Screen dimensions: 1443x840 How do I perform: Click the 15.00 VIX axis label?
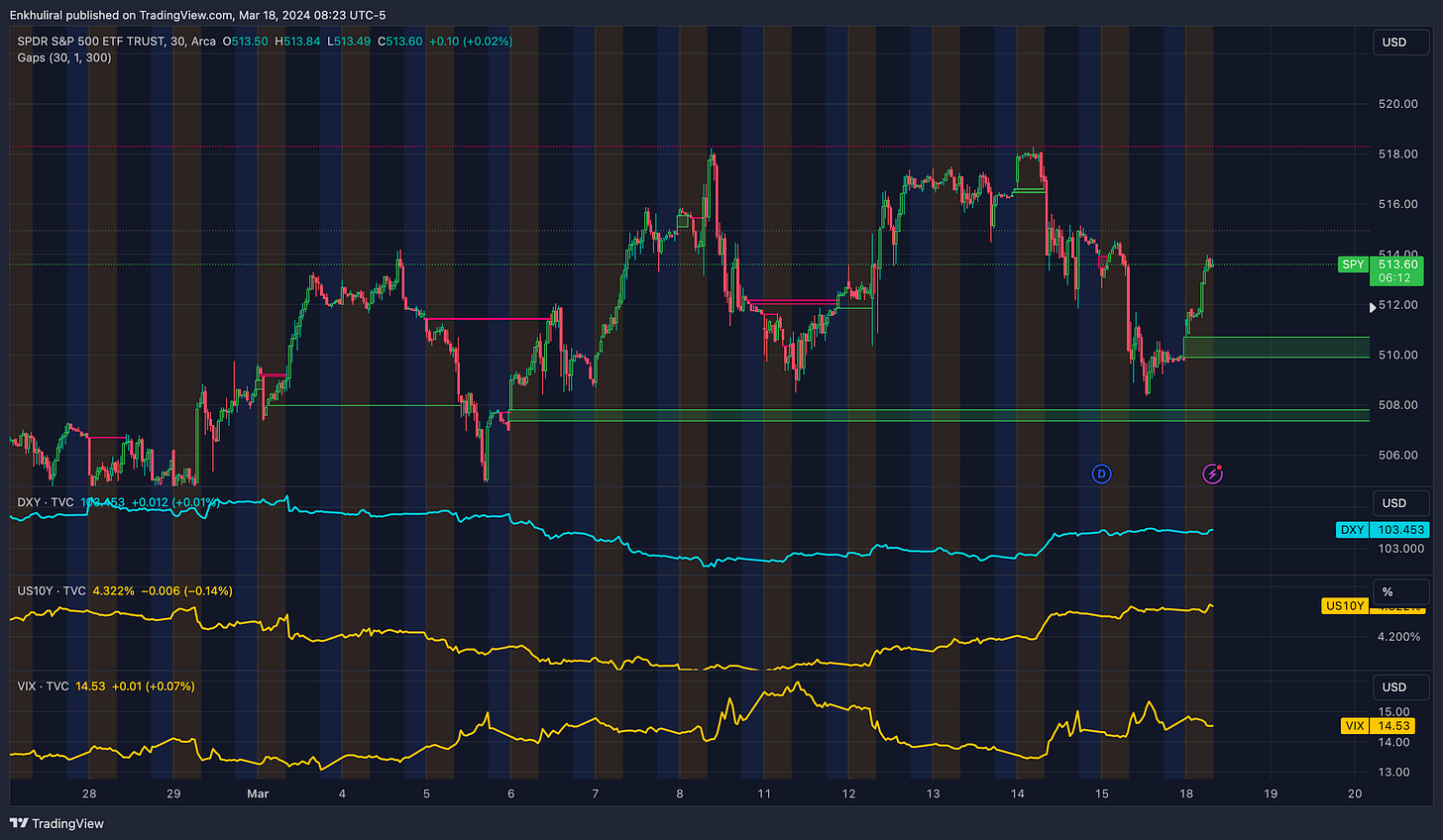pyautogui.click(x=1393, y=712)
